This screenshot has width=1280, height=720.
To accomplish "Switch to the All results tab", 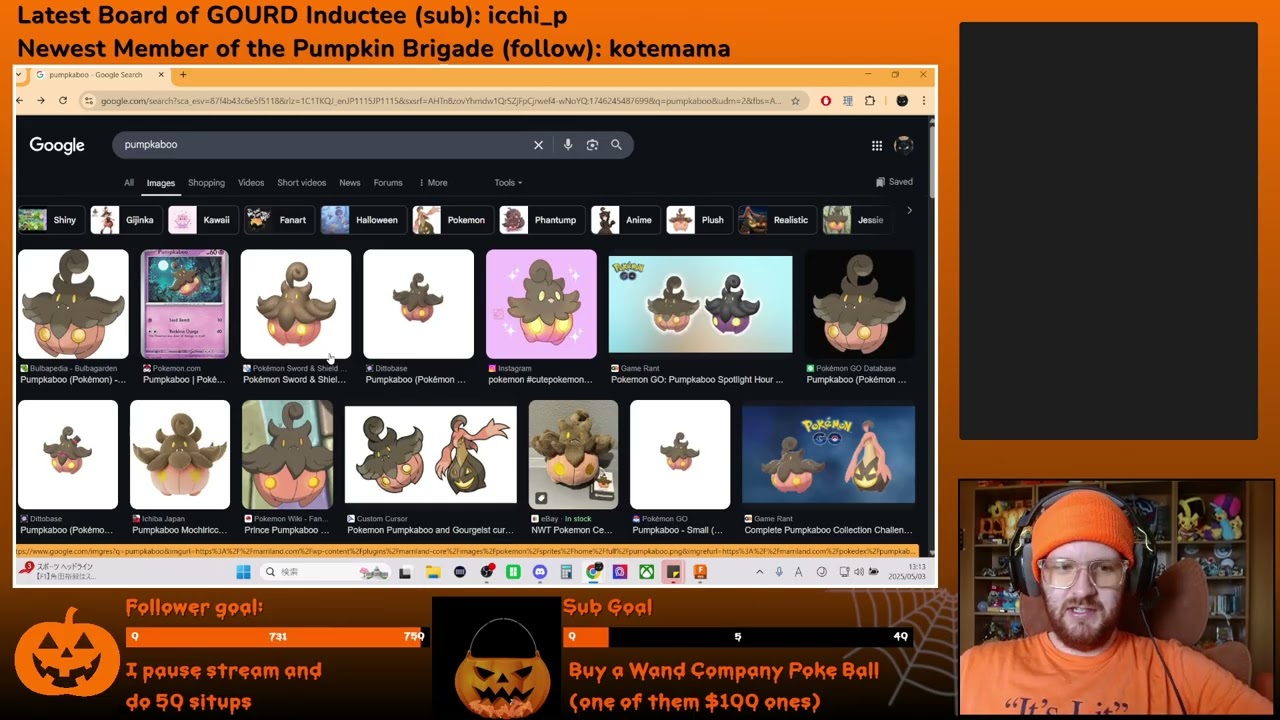I will 129,183.
